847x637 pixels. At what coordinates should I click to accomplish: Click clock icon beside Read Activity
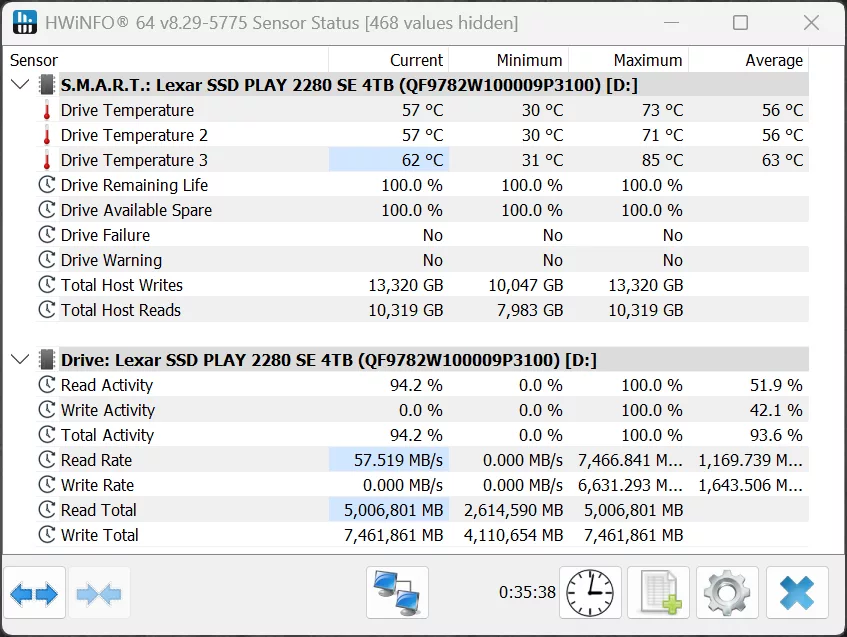click(47, 385)
